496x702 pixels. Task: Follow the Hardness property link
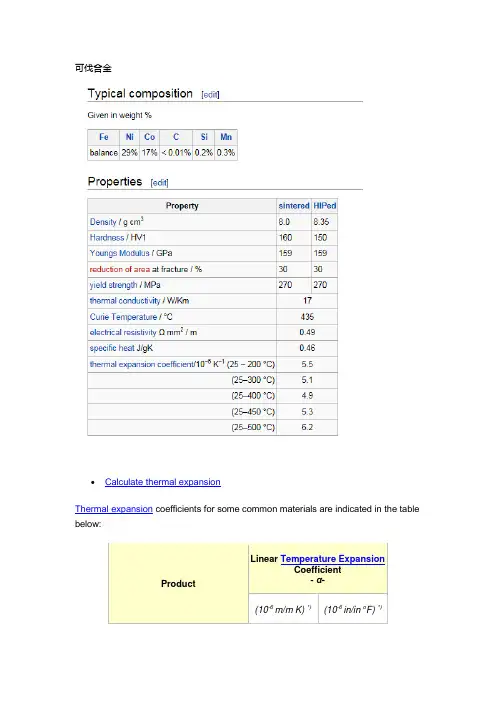pyautogui.click(x=107, y=238)
